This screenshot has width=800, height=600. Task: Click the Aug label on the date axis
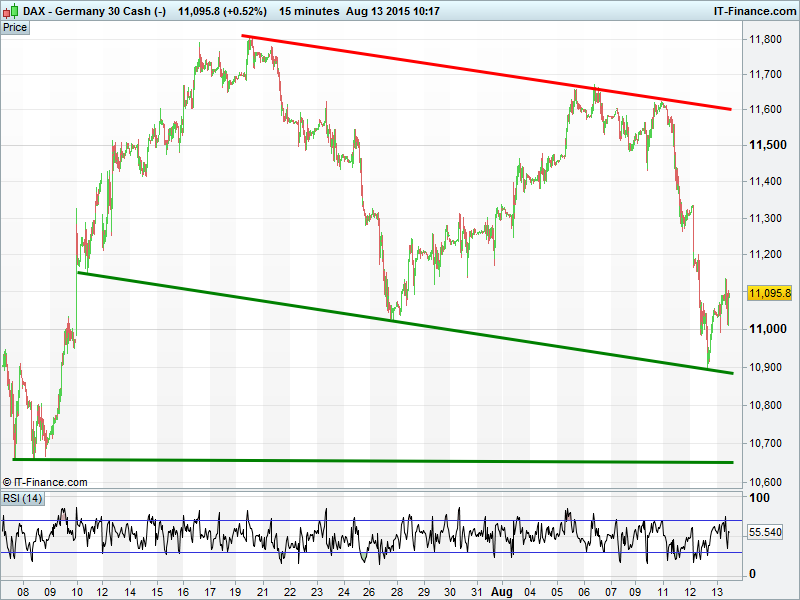(502, 591)
